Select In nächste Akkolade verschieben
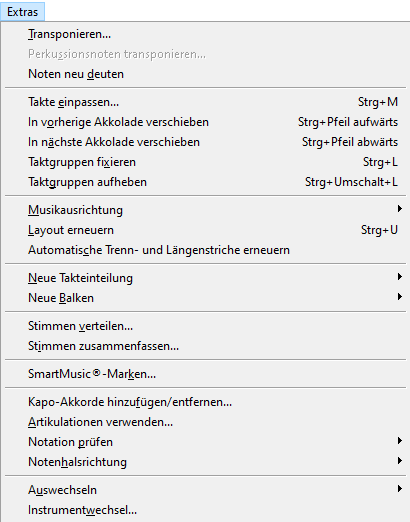The image size is (410, 522). pos(205,142)
